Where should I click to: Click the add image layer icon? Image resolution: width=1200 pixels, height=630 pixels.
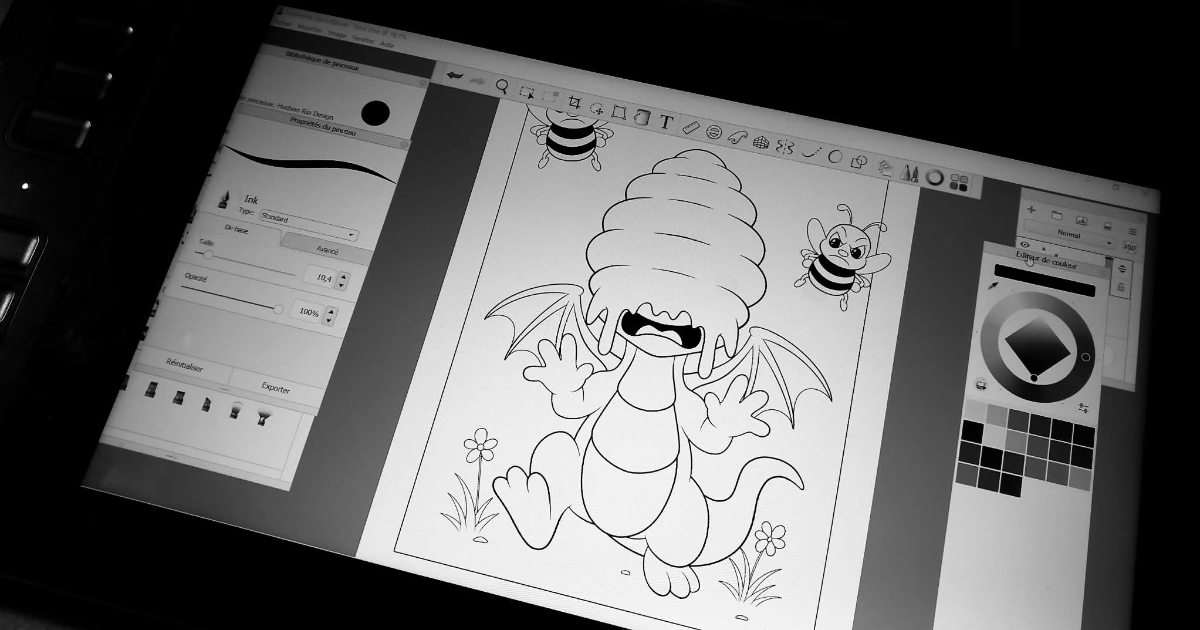pos(1080,219)
